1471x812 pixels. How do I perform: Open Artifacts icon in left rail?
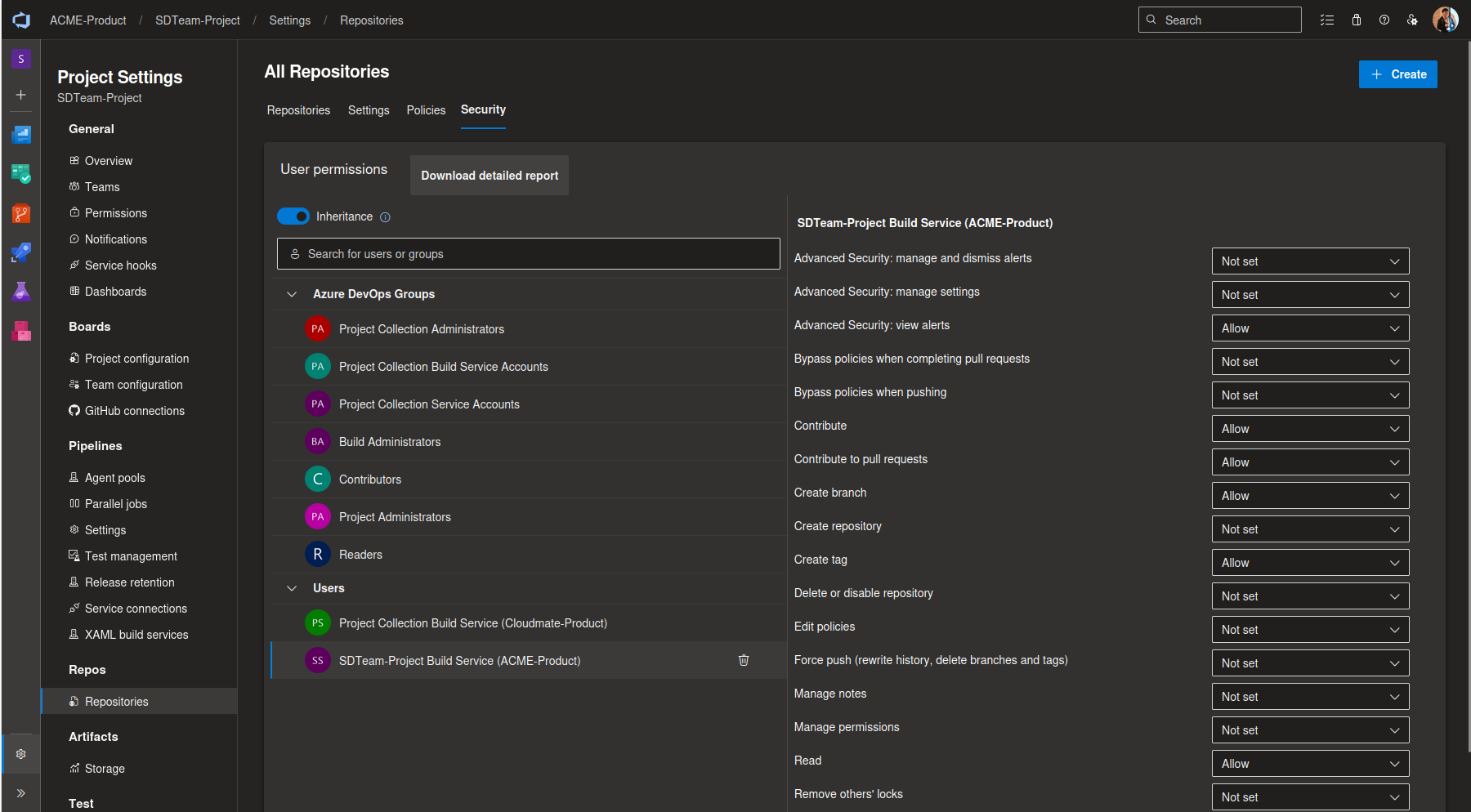pos(21,331)
